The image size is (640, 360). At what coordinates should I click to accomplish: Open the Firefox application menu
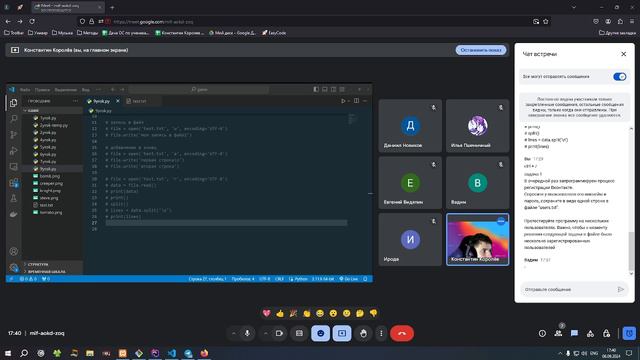[x=632, y=21]
